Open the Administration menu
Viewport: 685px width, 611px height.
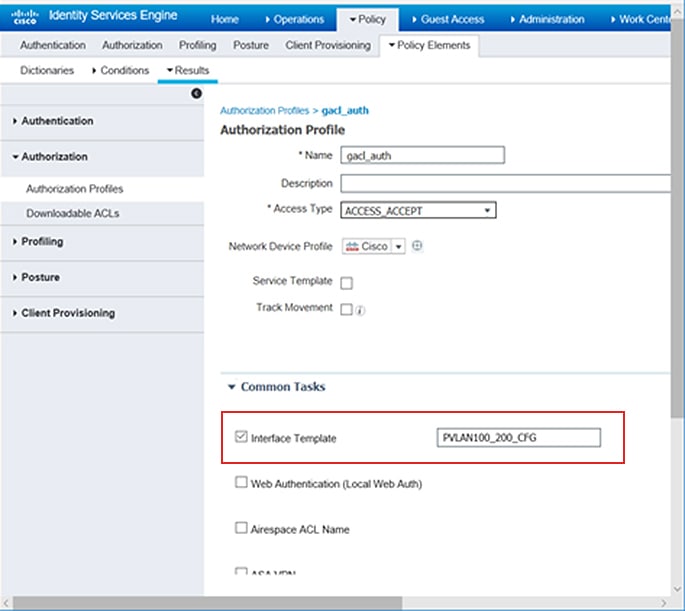coord(547,19)
